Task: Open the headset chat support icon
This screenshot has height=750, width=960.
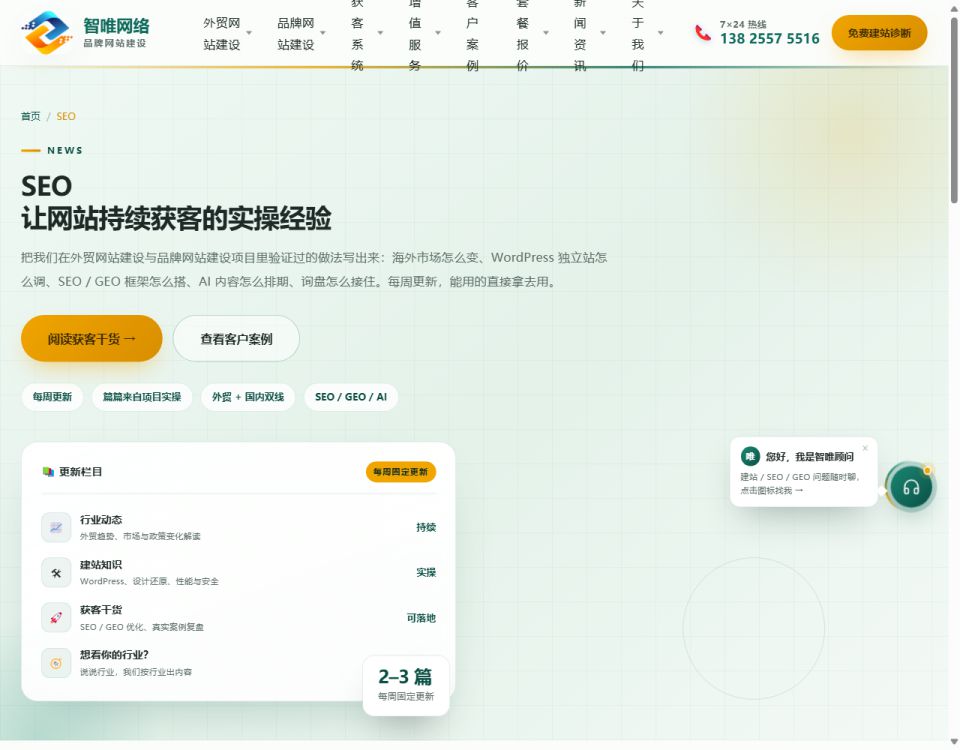Action: 910,487
